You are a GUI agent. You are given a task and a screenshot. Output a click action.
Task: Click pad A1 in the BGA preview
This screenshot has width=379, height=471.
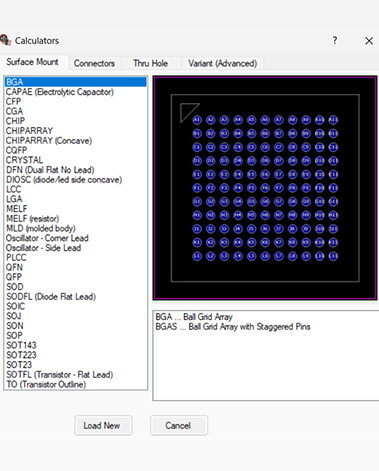[x=197, y=120]
